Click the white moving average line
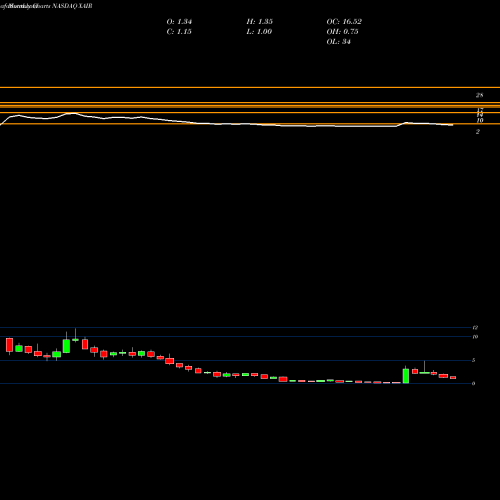Screen dimensions: 500x500 pyautogui.click(x=227, y=124)
